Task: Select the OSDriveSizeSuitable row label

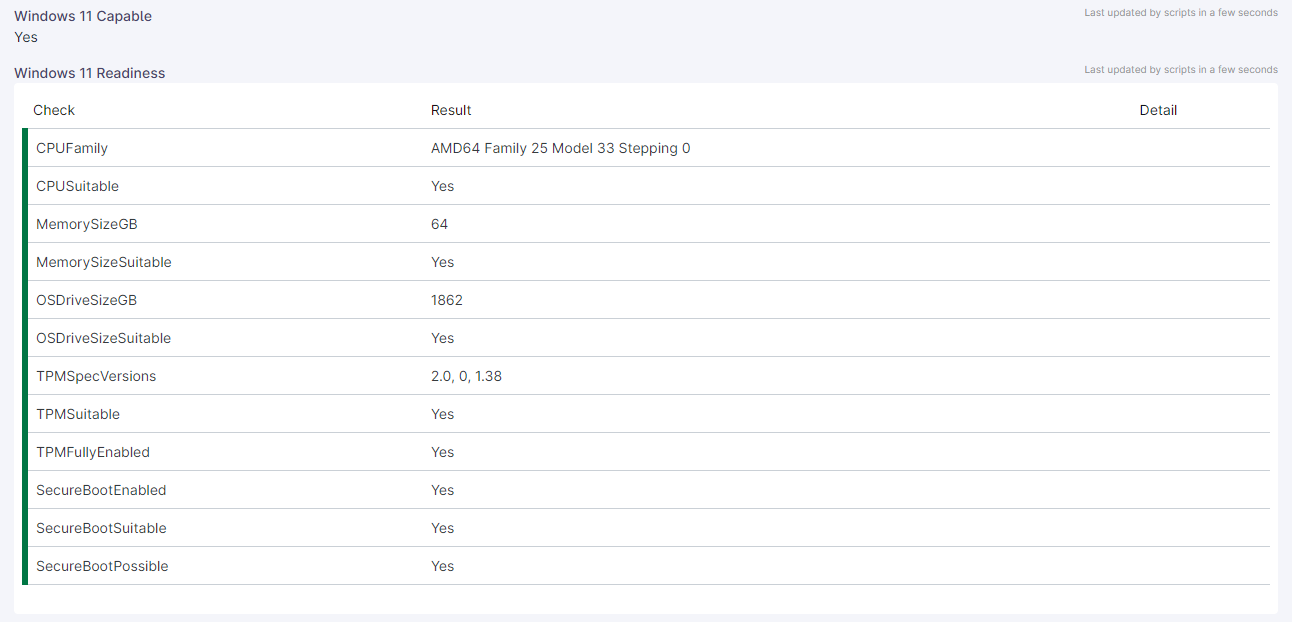Action: [104, 338]
